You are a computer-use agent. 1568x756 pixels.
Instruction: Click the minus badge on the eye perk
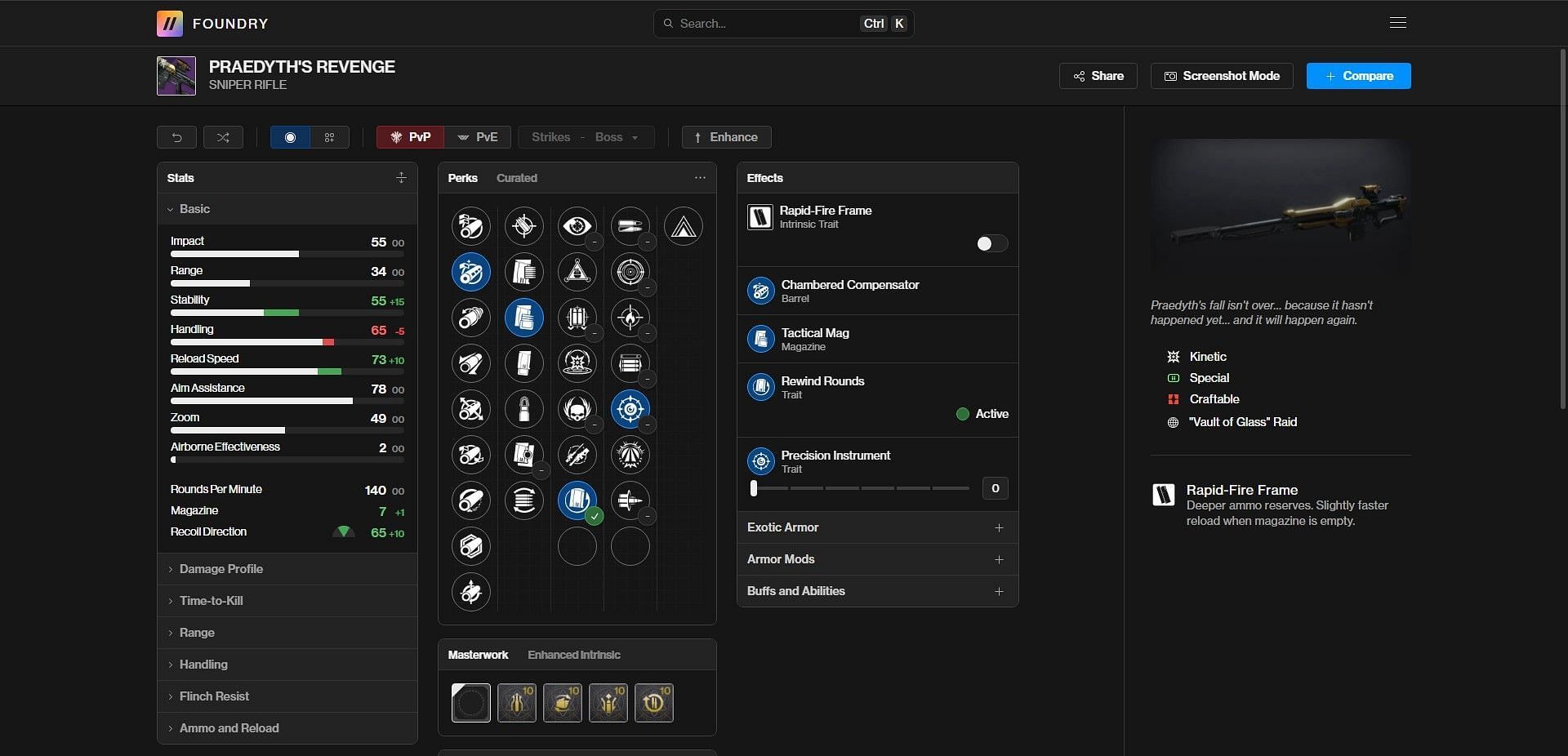point(595,242)
